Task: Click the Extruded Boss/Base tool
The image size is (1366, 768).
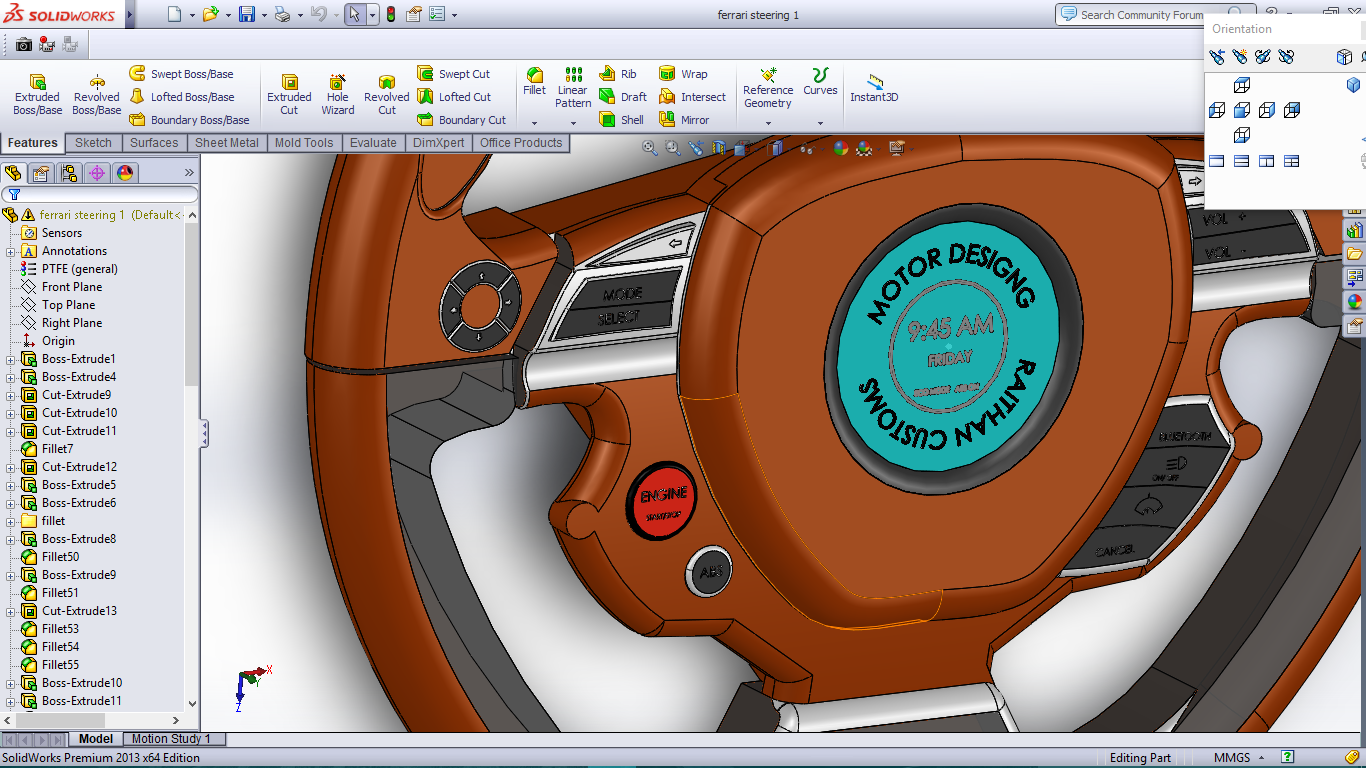Action: coord(37,94)
